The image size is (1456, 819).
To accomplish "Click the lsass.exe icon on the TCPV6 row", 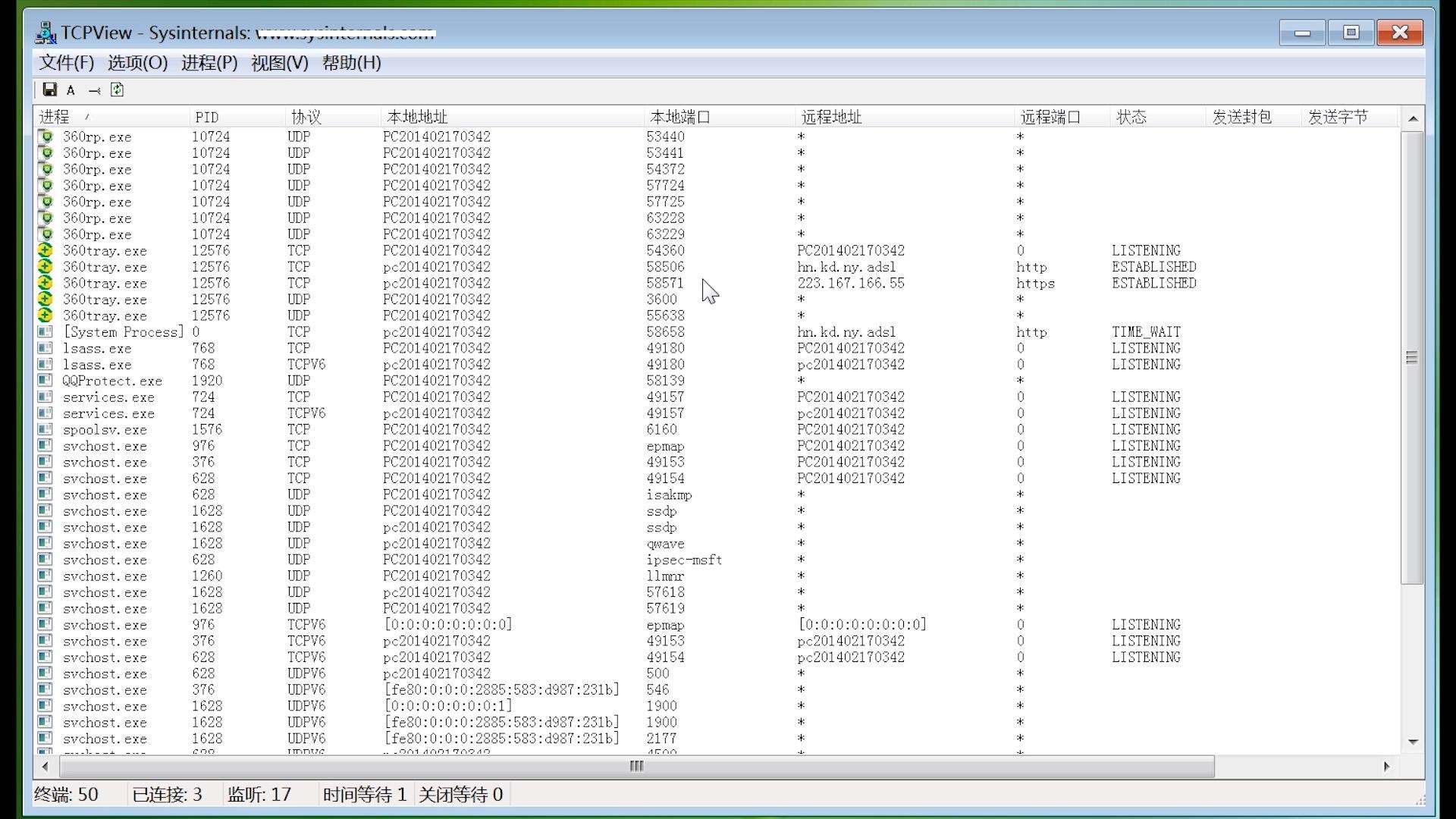I will click(45, 365).
